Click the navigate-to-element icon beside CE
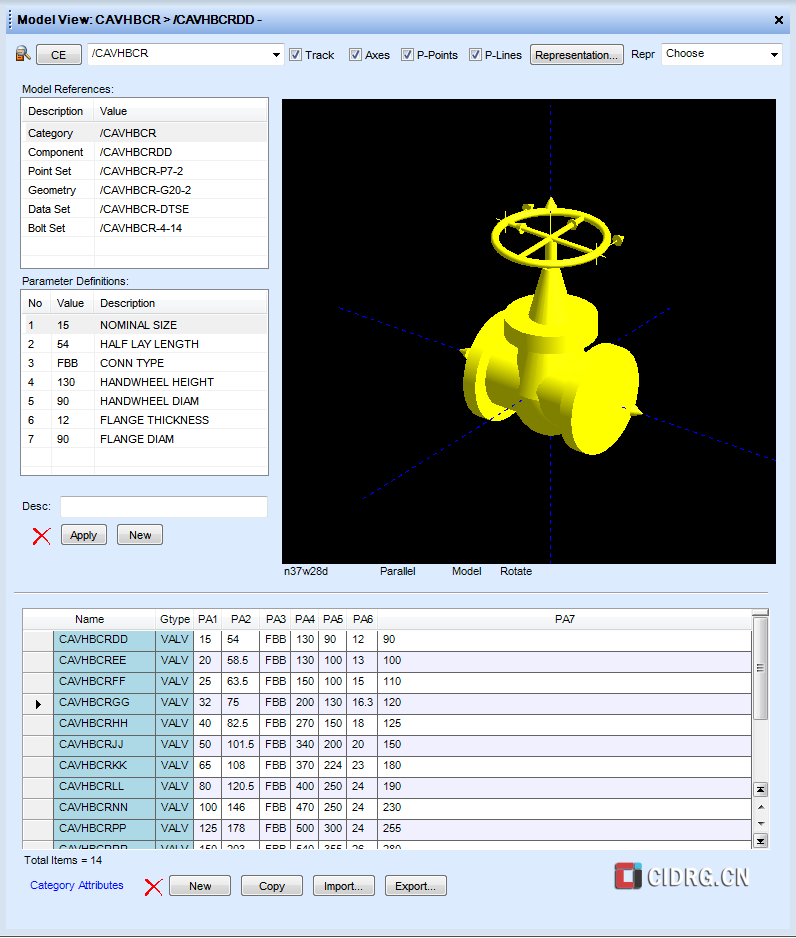Viewport: 796px width, 938px height. [23, 54]
